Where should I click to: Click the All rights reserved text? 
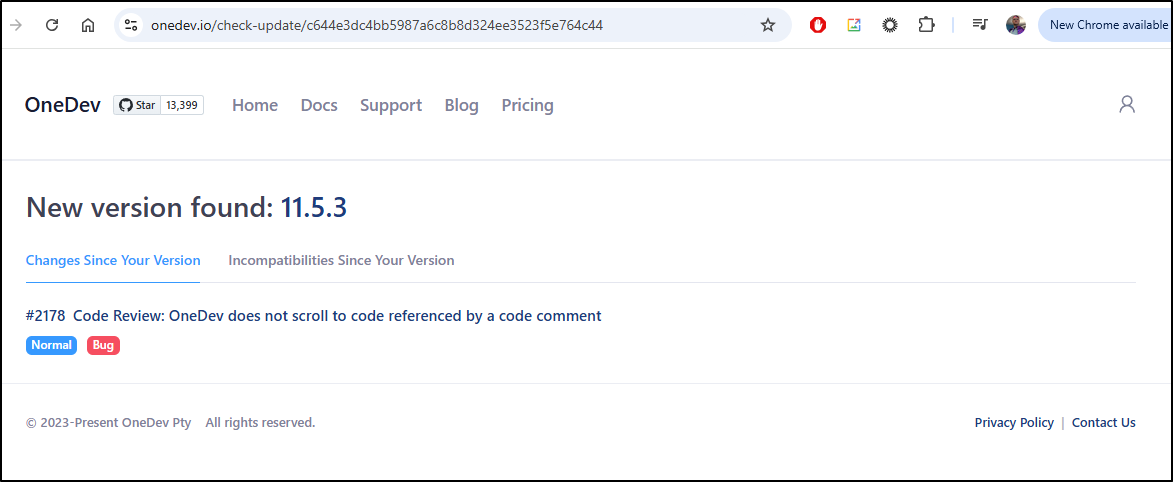click(x=260, y=423)
